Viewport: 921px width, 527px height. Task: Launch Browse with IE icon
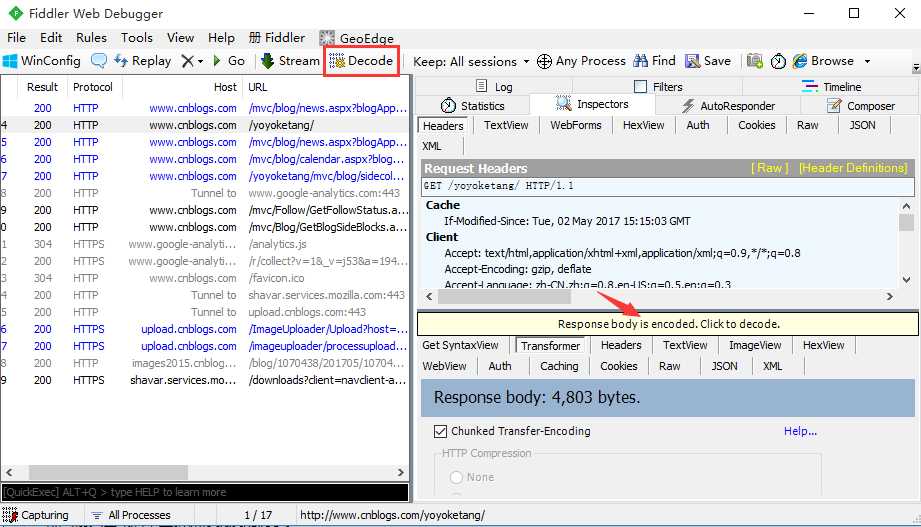[x=823, y=61]
